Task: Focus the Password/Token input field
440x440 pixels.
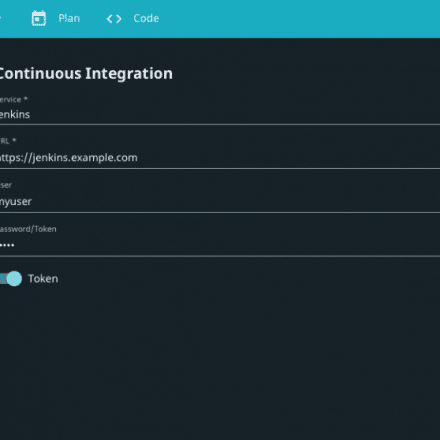Action: (x=220, y=245)
